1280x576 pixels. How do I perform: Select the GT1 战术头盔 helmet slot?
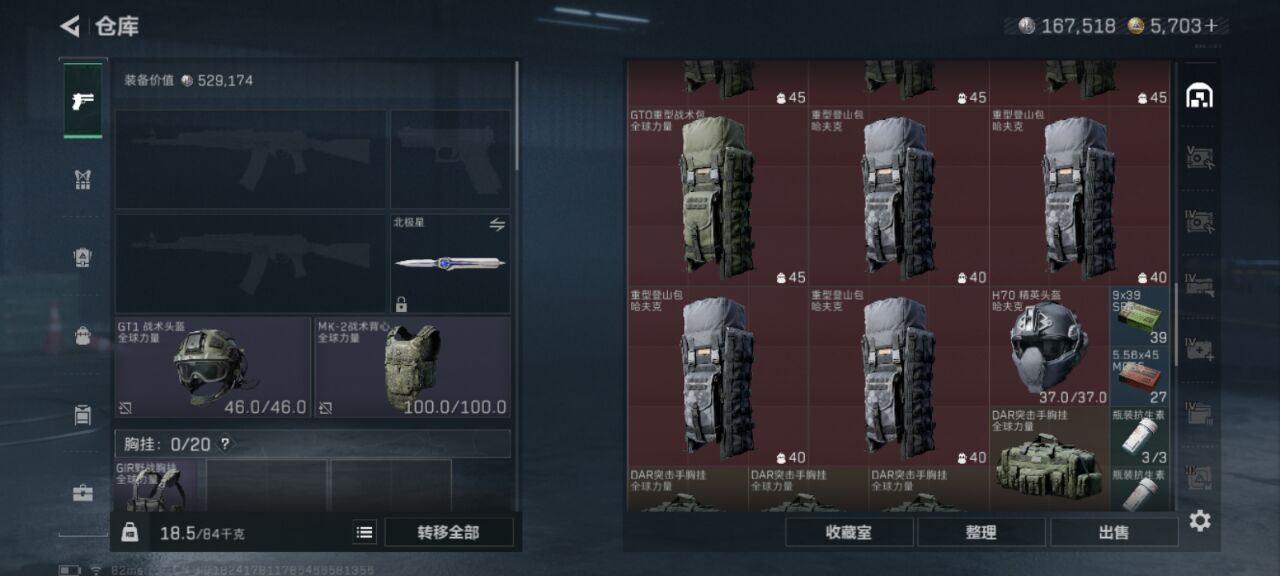pos(213,367)
